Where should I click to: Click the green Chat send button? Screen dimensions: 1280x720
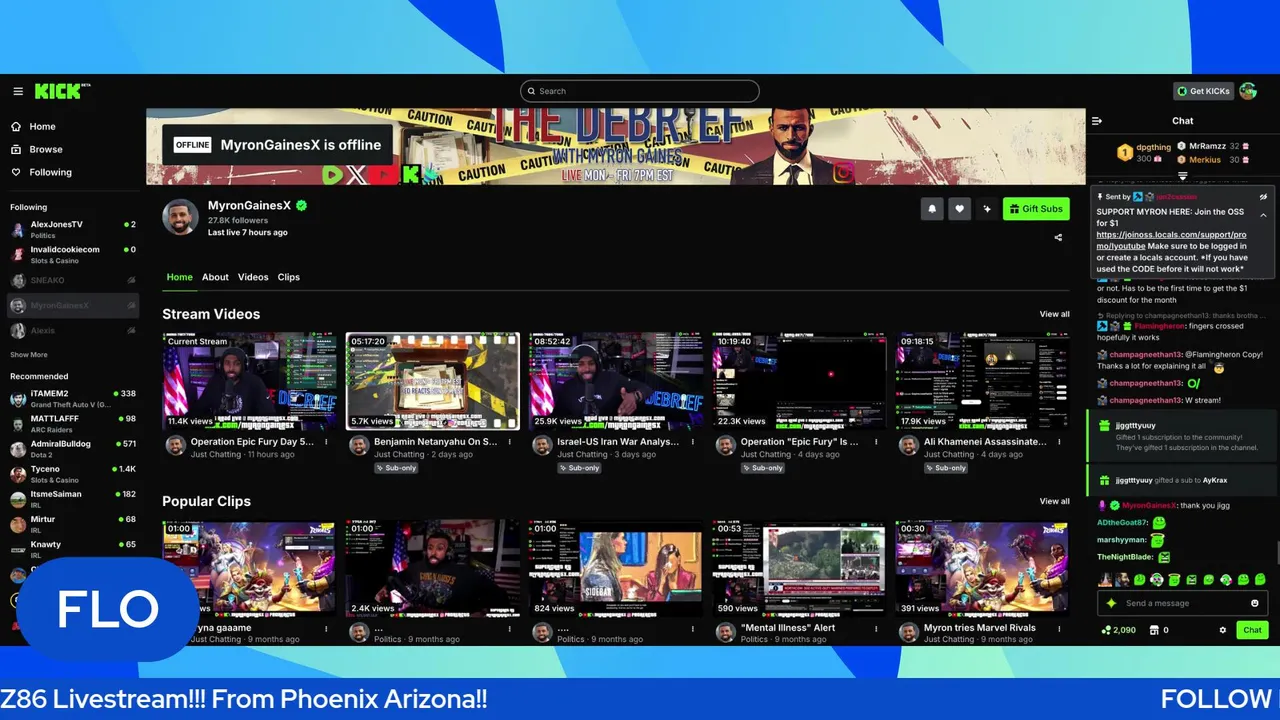(1252, 630)
